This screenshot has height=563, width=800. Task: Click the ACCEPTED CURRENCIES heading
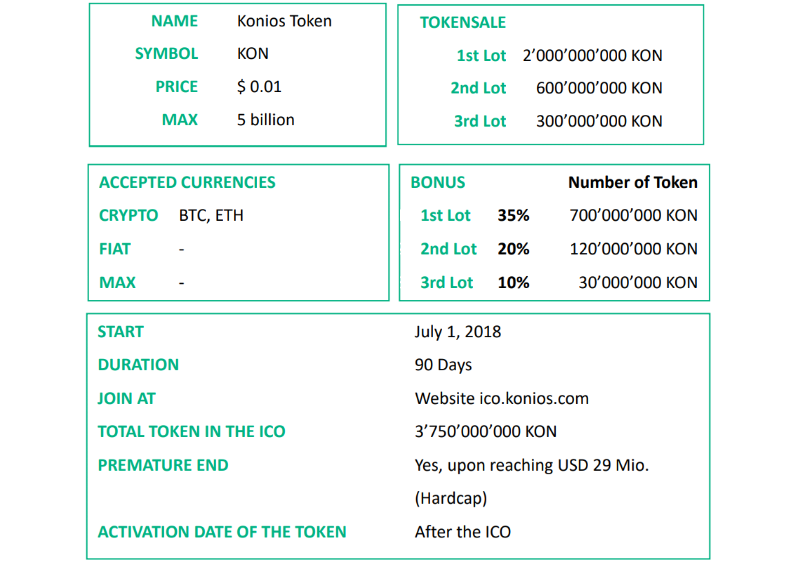[x=187, y=182]
